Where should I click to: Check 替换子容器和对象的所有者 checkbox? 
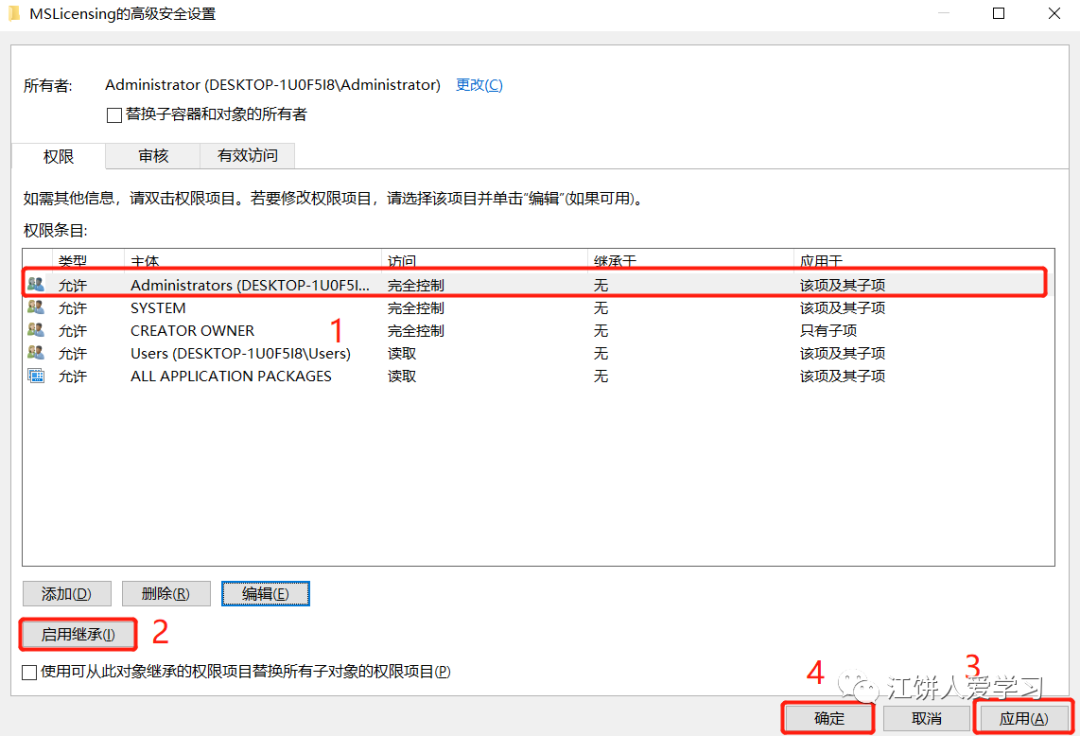pos(114,115)
